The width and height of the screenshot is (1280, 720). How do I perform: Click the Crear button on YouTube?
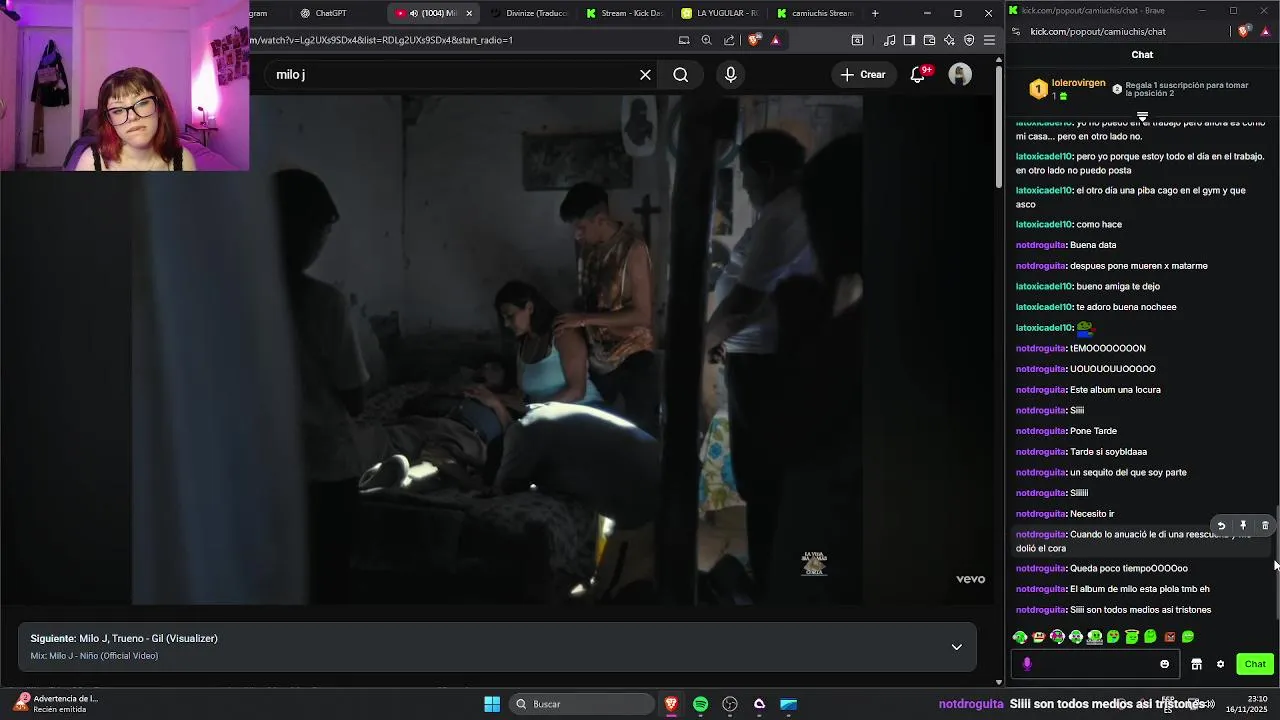tap(863, 75)
